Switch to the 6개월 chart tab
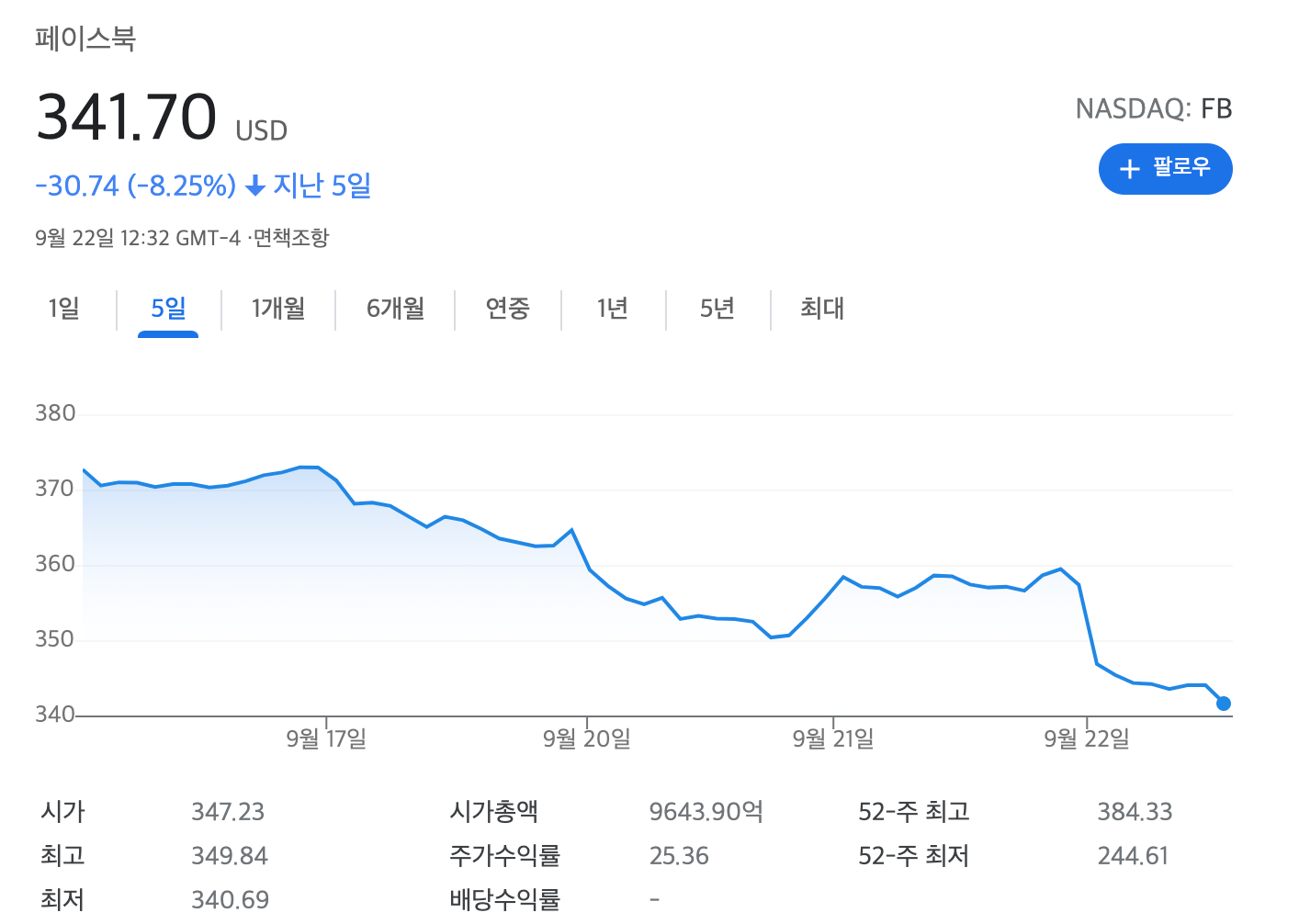The height and width of the screenshot is (924, 1299). [395, 309]
